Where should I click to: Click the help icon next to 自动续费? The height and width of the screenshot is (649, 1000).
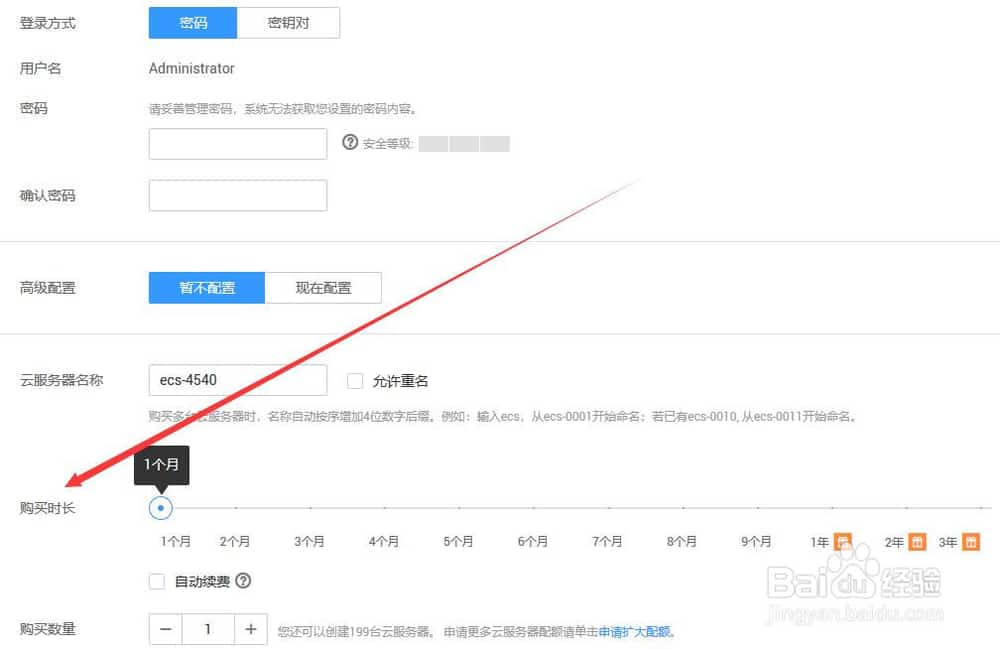(243, 581)
